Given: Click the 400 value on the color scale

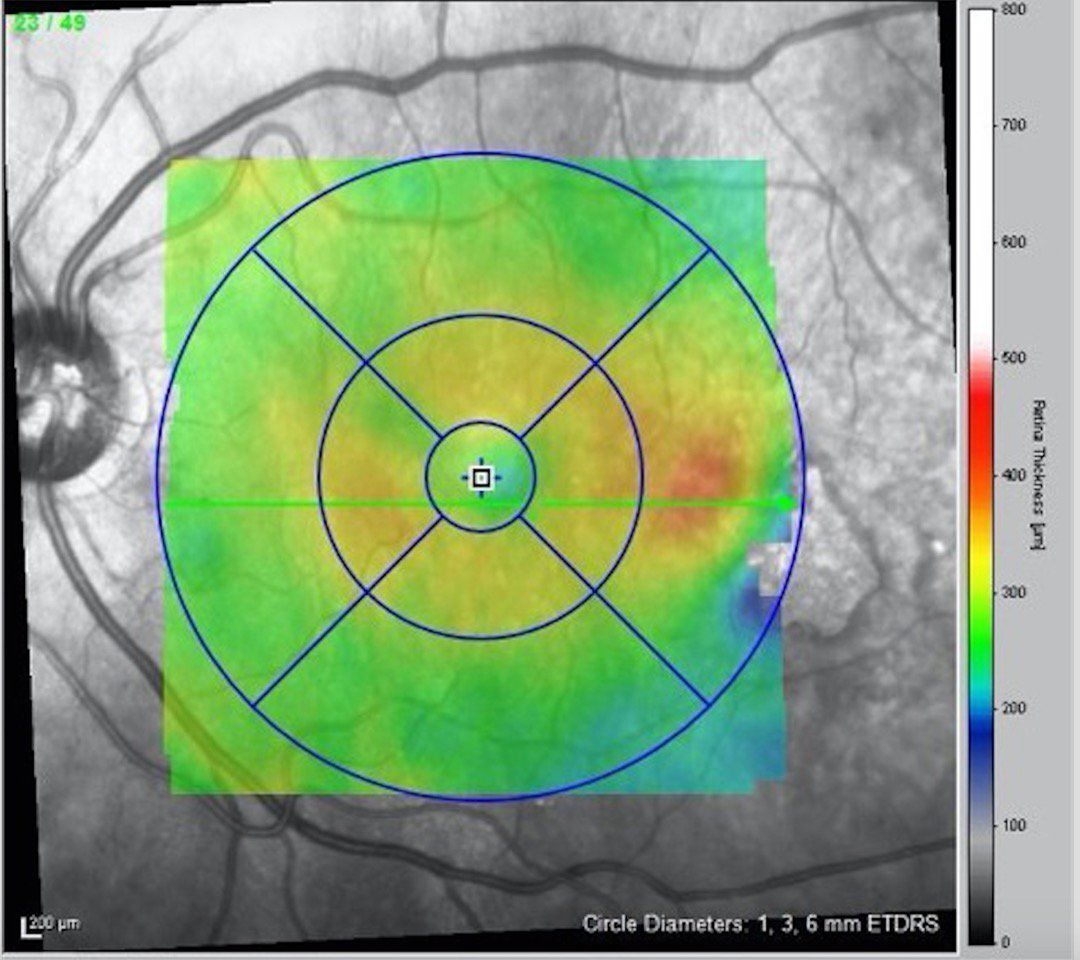Looking at the screenshot, I should pos(1015,475).
